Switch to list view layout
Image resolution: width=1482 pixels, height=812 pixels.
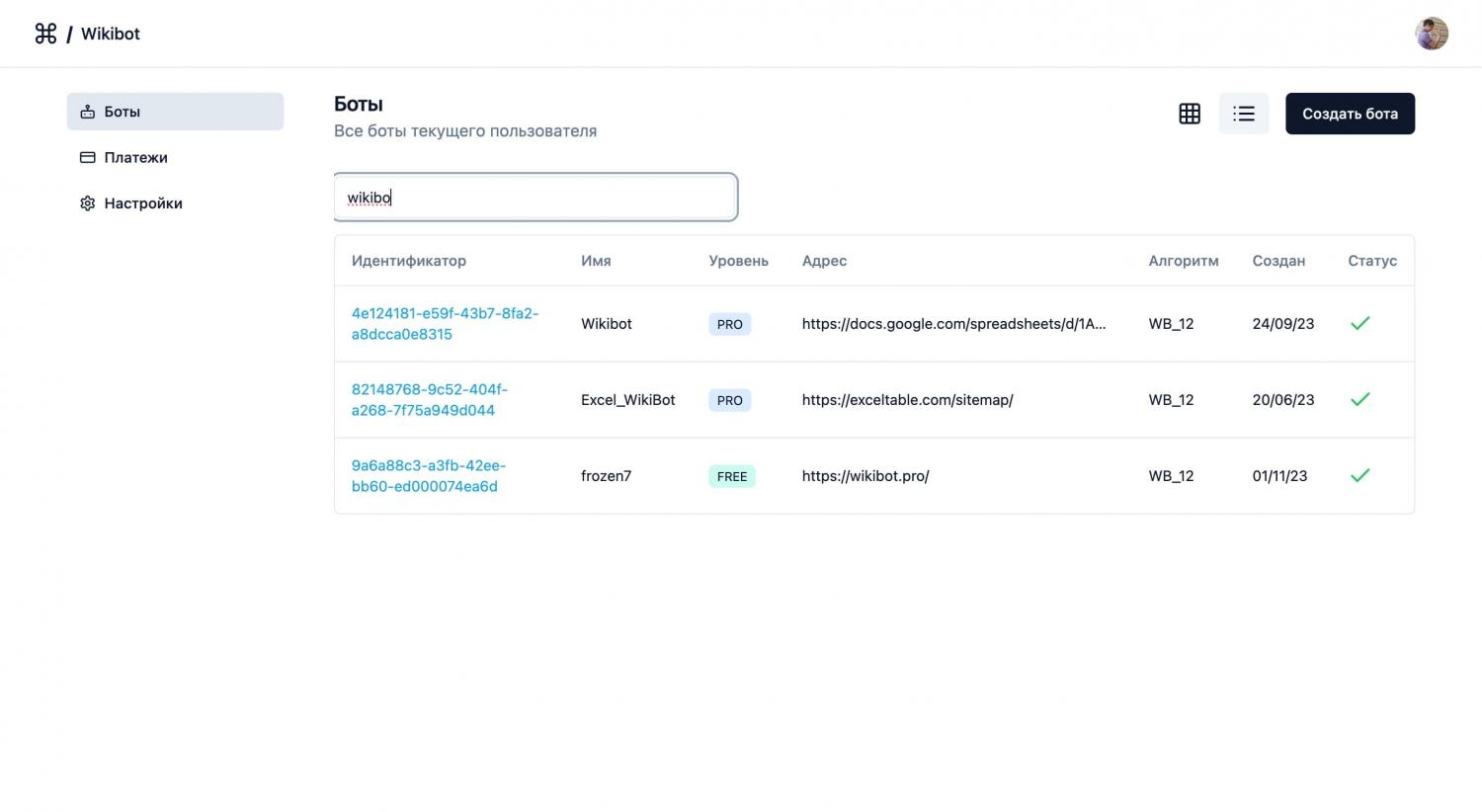(x=1243, y=114)
